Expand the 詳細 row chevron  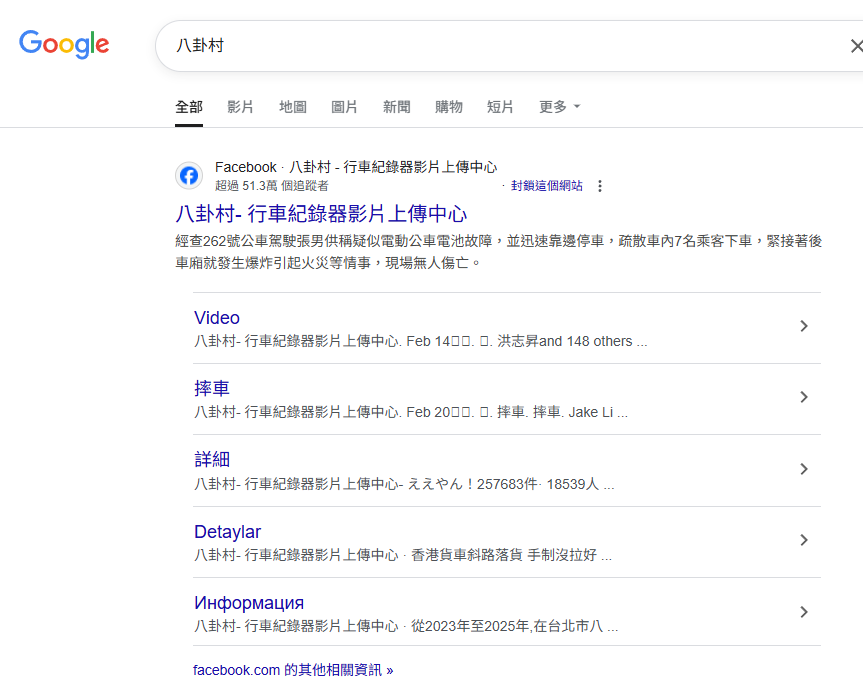pyautogui.click(x=804, y=469)
